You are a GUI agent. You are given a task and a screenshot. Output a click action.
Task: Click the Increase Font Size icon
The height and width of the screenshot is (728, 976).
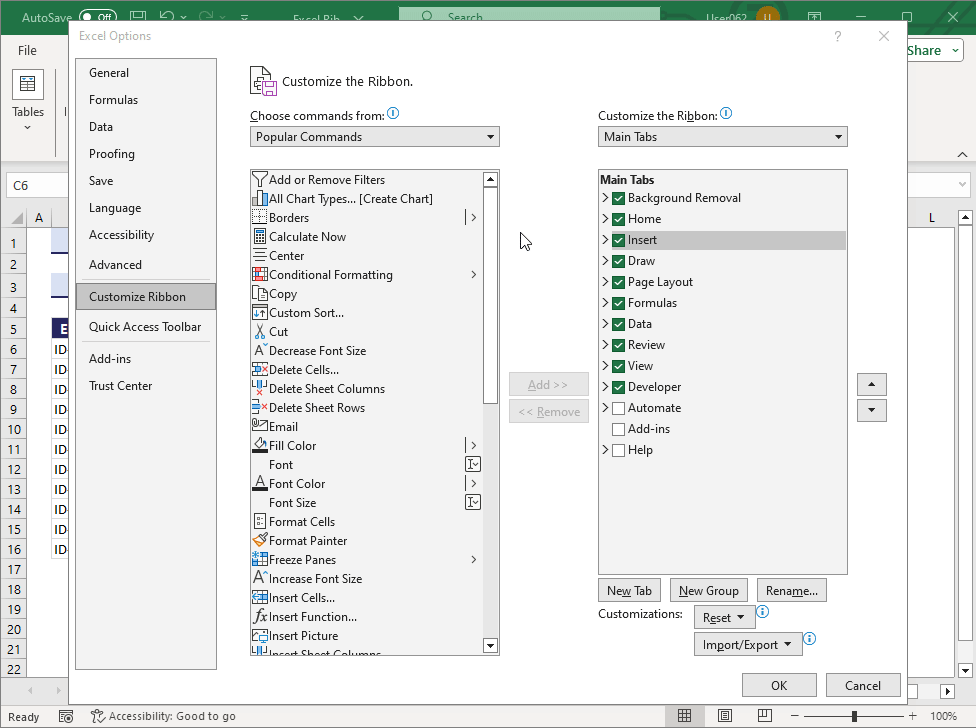pos(260,578)
